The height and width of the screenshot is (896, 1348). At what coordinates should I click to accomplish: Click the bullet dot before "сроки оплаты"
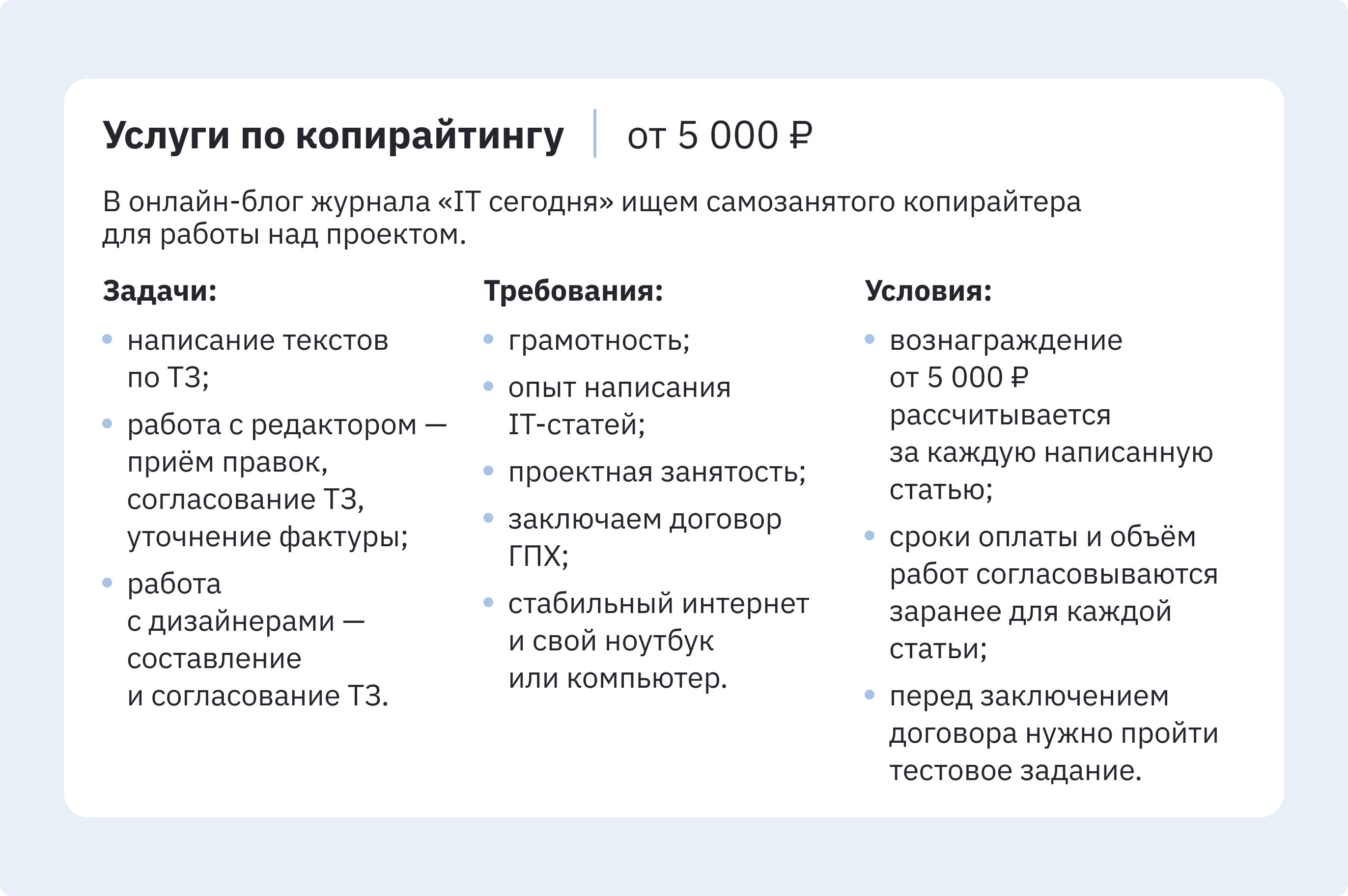click(x=870, y=535)
